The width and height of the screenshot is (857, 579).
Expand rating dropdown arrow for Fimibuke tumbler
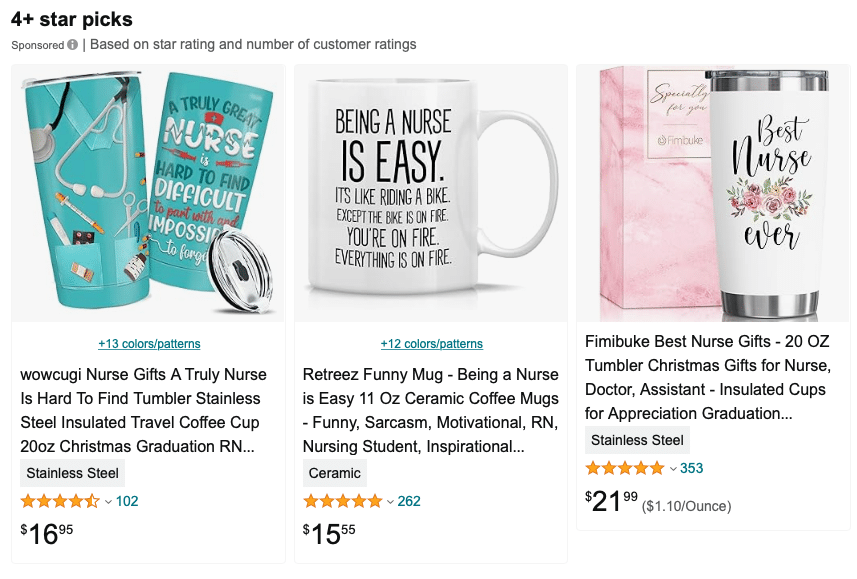(x=673, y=469)
